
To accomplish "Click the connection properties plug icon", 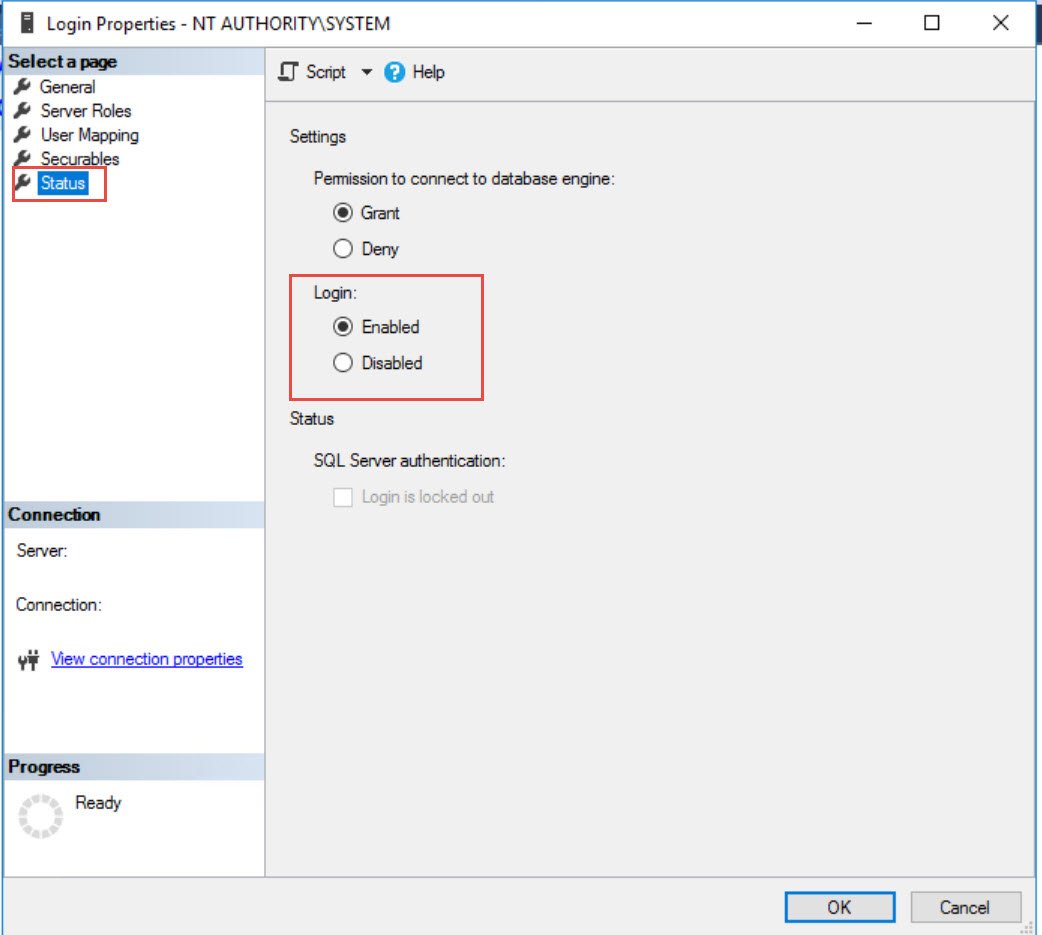I will click(28, 660).
